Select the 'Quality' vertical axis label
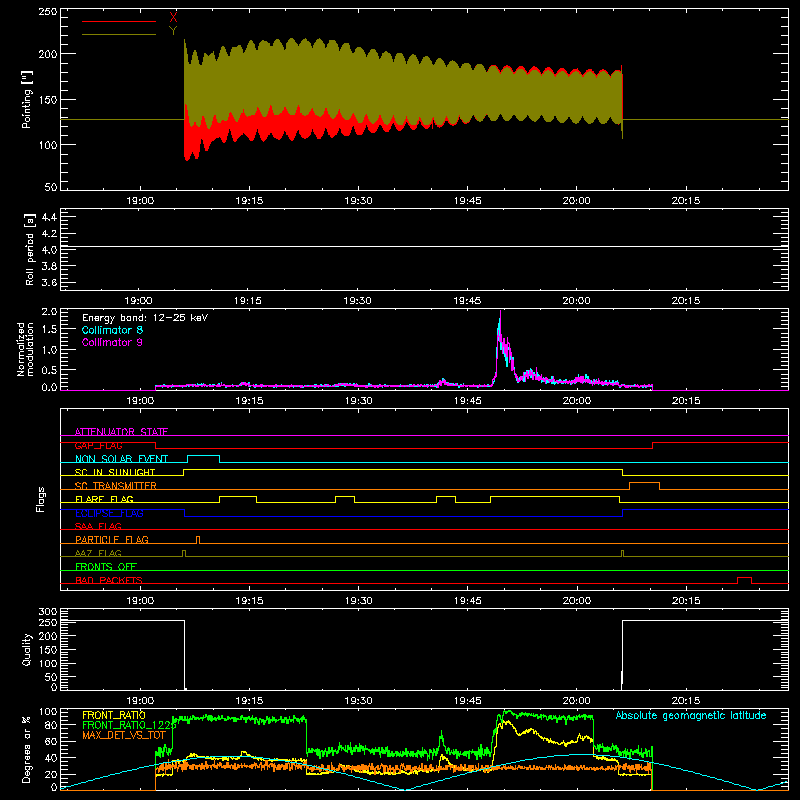 (27, 649)
